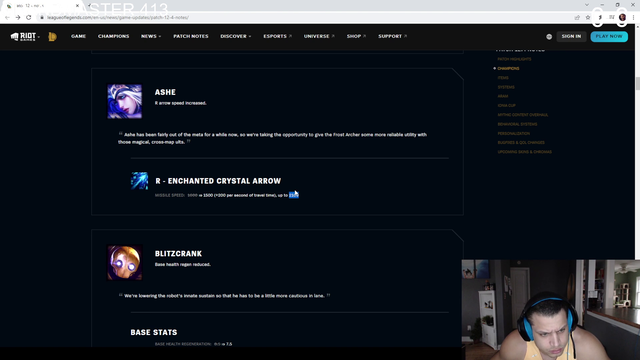Open the reading list icon
This screenshot has height=360, width=640.
pyautogui.click(x=611, y=18)
